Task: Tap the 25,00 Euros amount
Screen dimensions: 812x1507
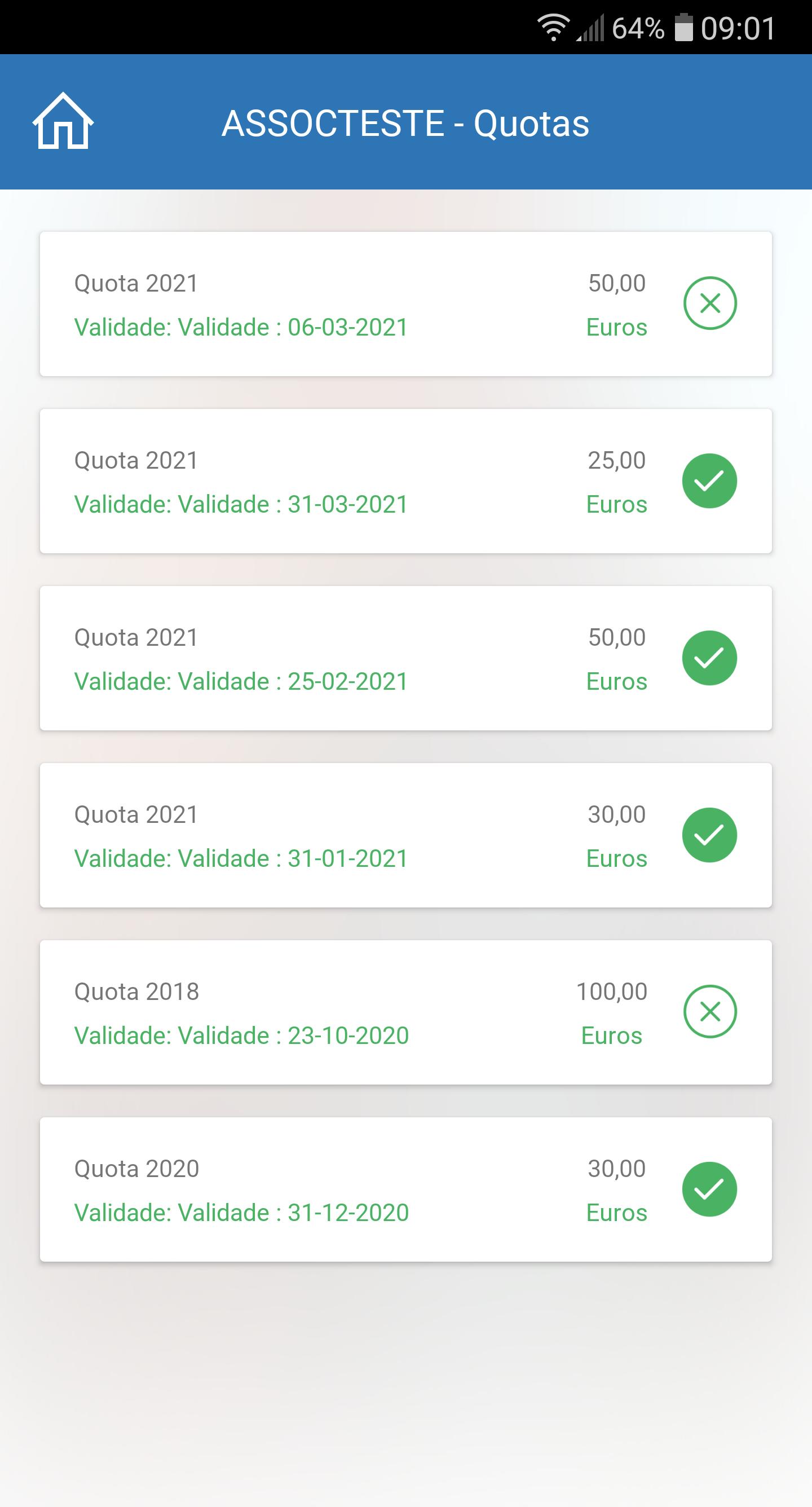Action: tap(617, 482)
